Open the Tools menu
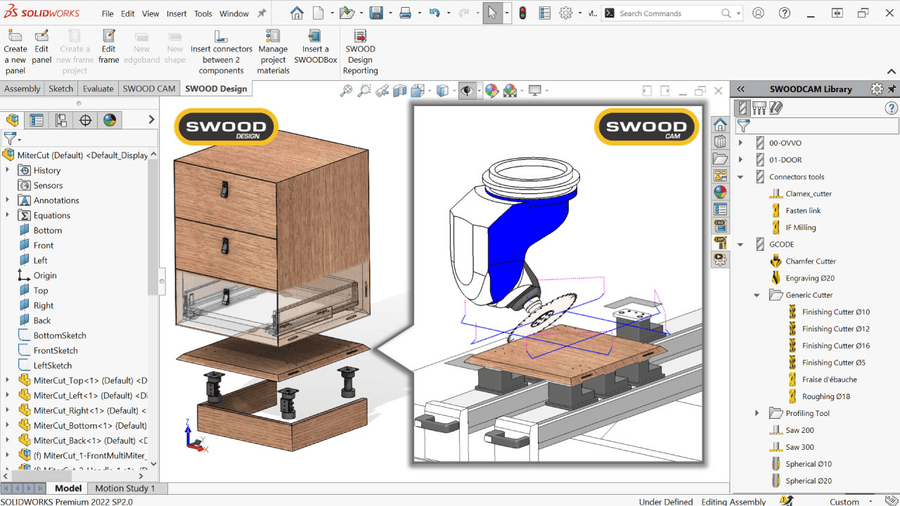This screenshot has height=506, width=900. pos(203,14)
